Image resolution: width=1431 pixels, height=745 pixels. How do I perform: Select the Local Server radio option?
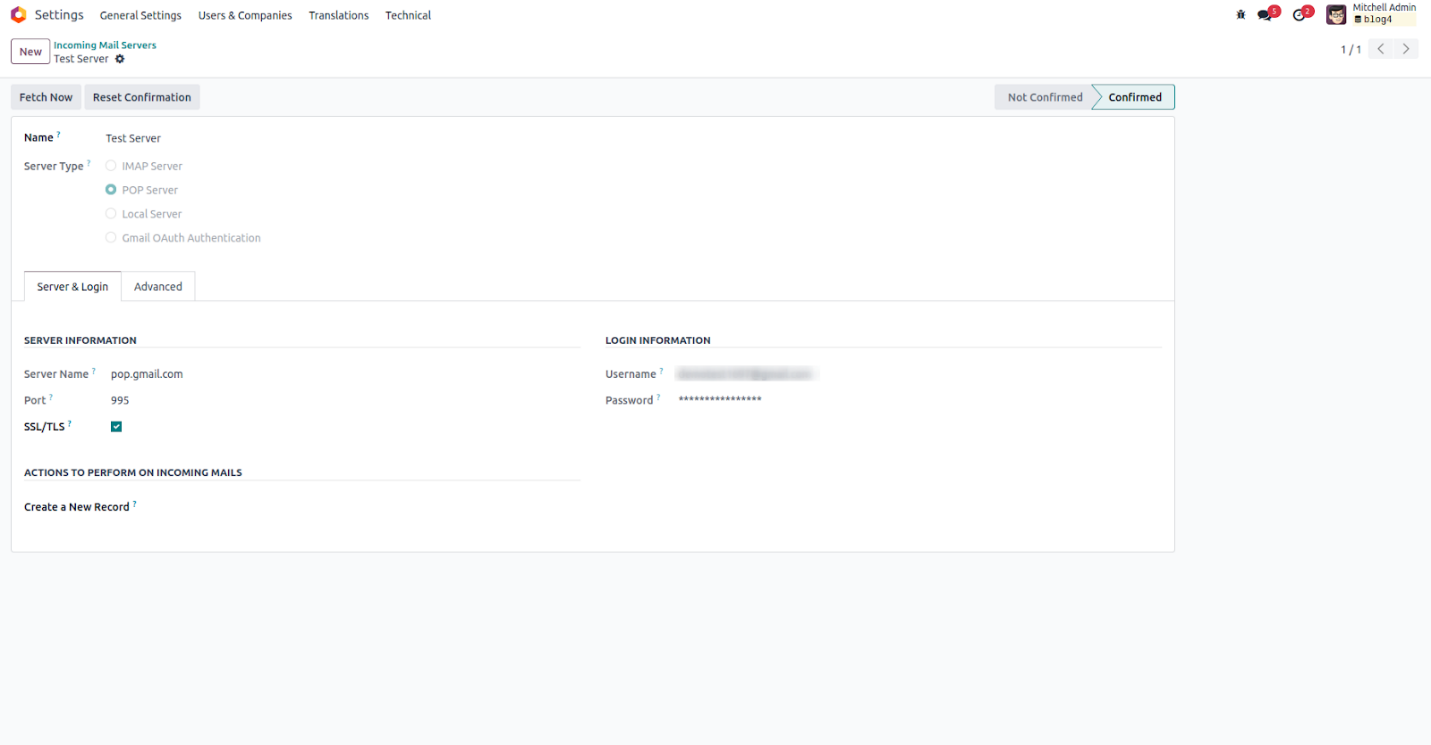click(x=111, y=214)
